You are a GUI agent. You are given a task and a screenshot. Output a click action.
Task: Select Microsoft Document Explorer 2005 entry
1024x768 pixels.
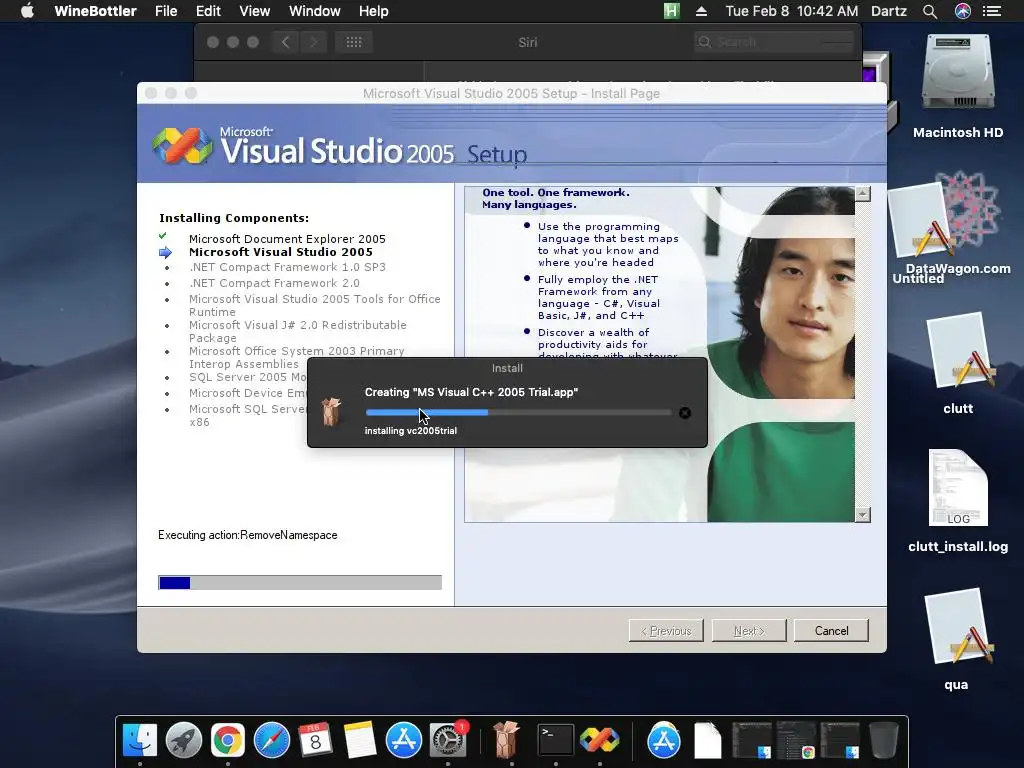287,239
